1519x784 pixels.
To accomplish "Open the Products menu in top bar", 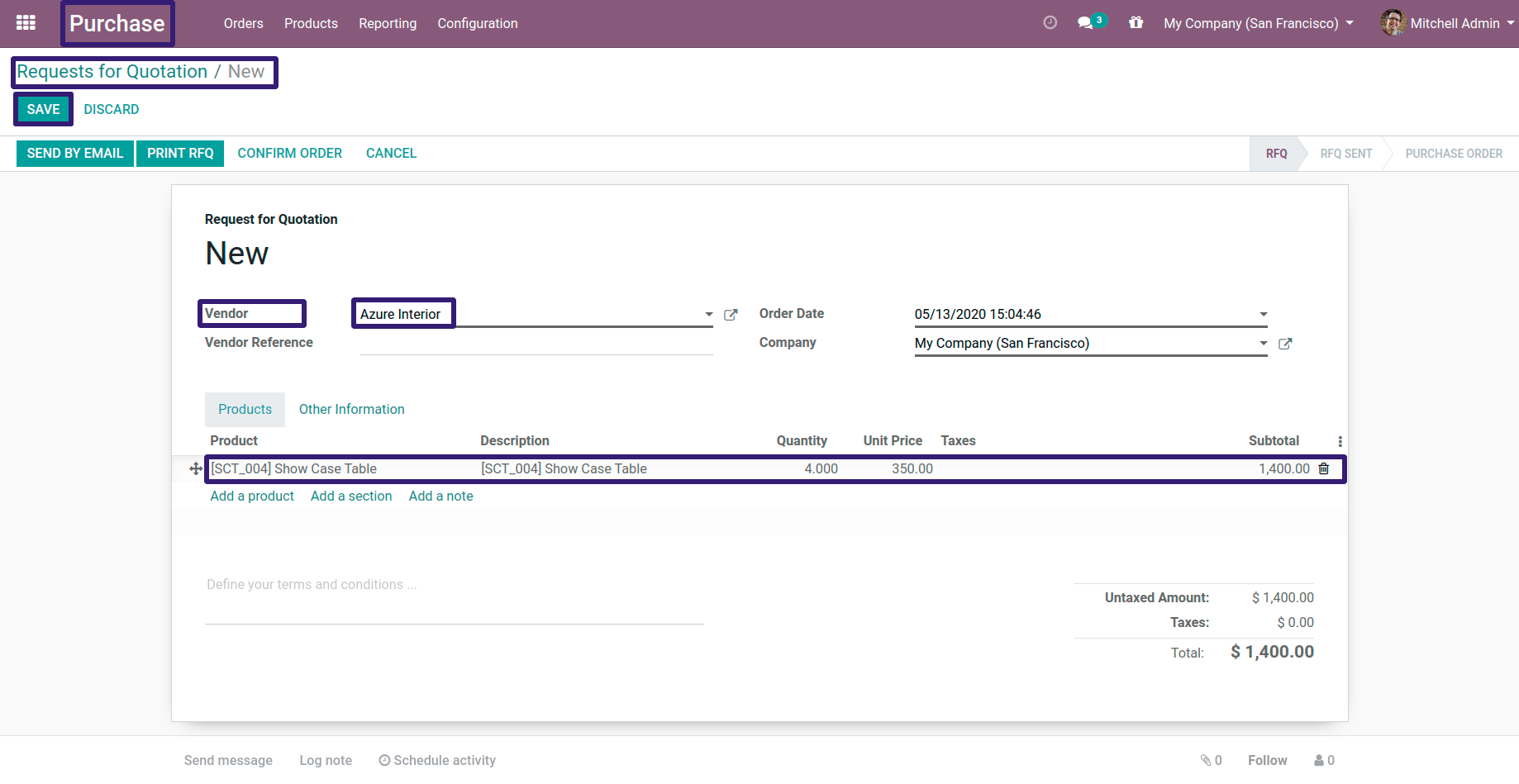I will [x=311, y=23].
